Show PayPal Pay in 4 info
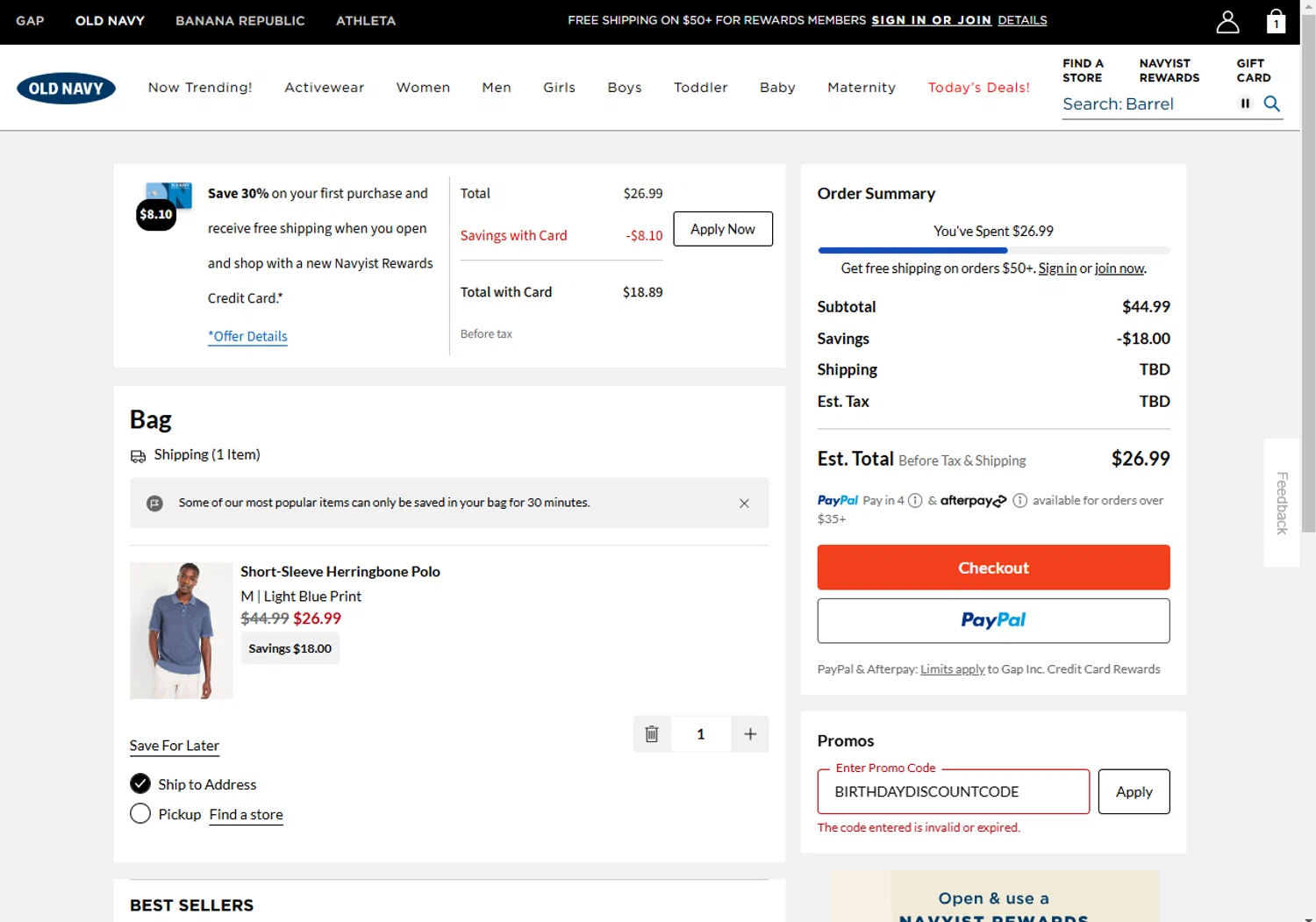Screen dimensions: 1316x922 click(915, 501)
